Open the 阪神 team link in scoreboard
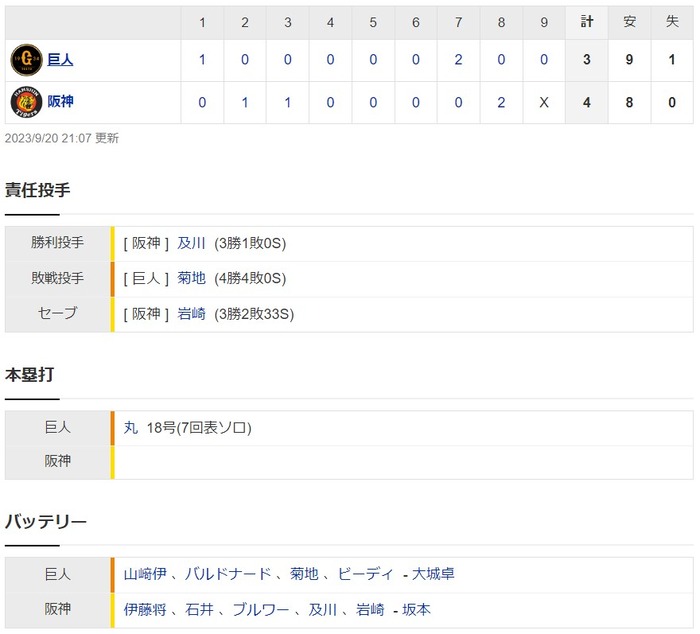 click(x=60, y=101)
